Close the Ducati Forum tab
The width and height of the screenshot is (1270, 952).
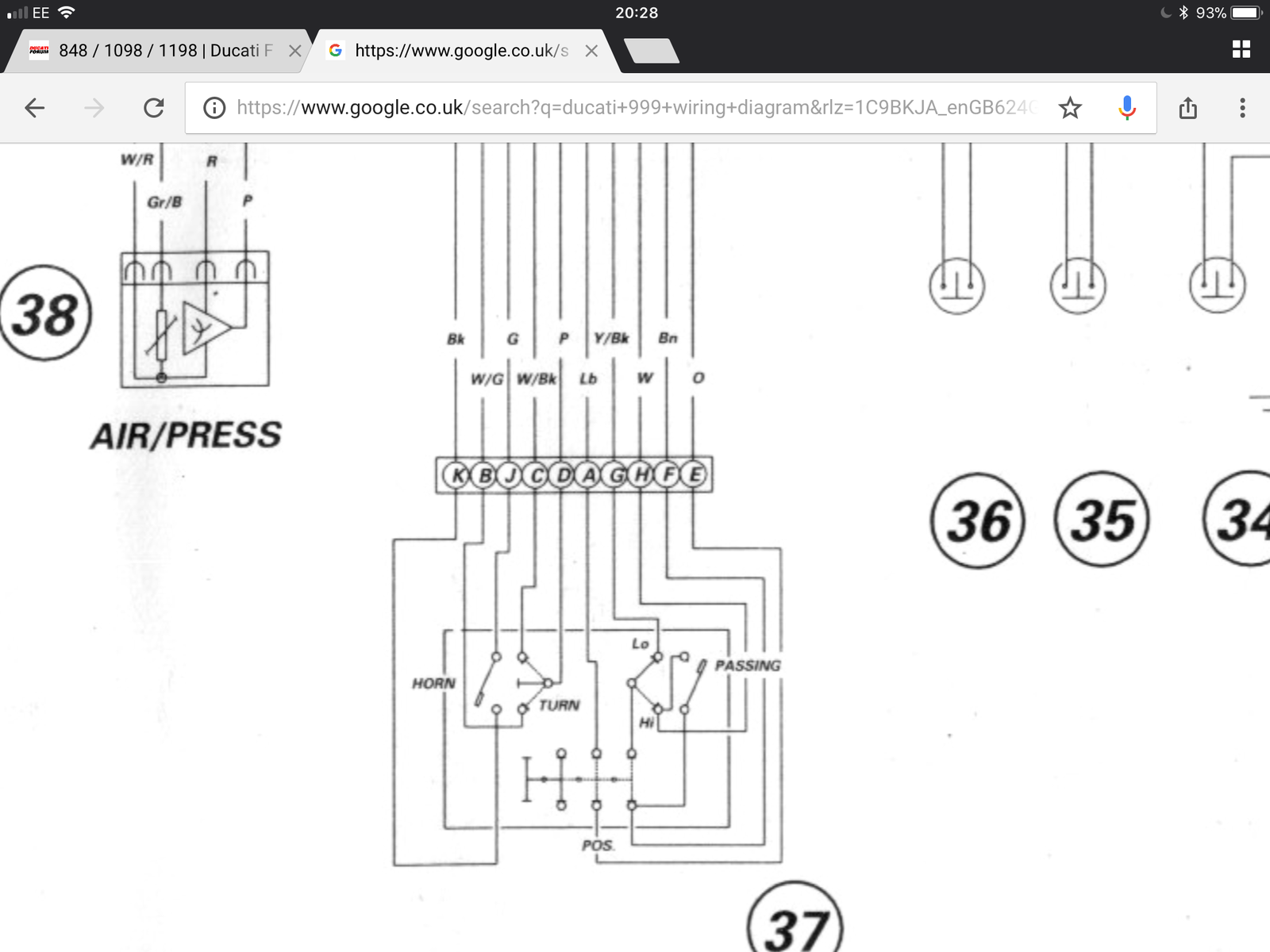[294, 51]
